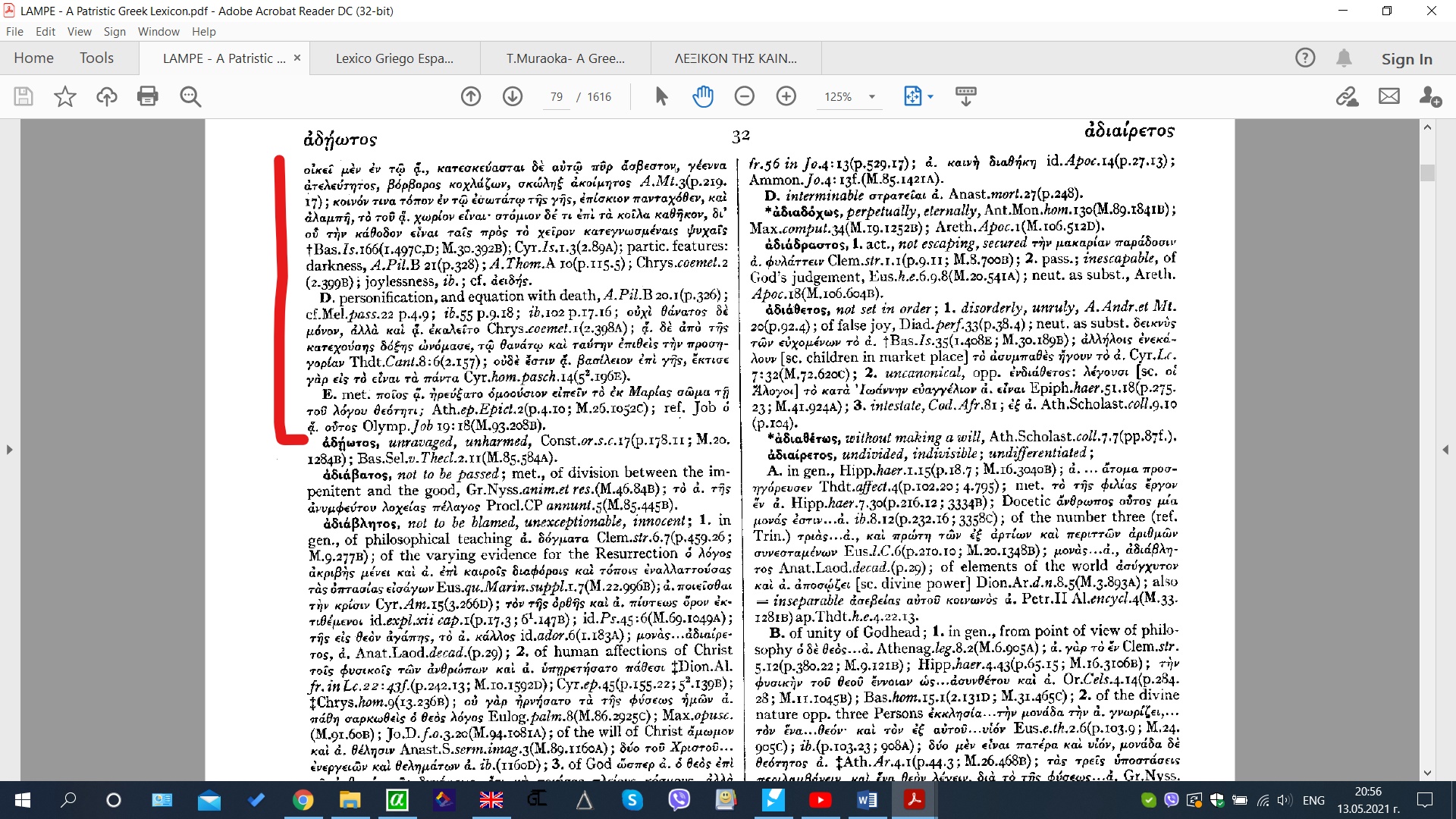The width and height of the screenshot is (1456, 819).
Task: Activate the Hand pan tool
Action: [703, 96]
